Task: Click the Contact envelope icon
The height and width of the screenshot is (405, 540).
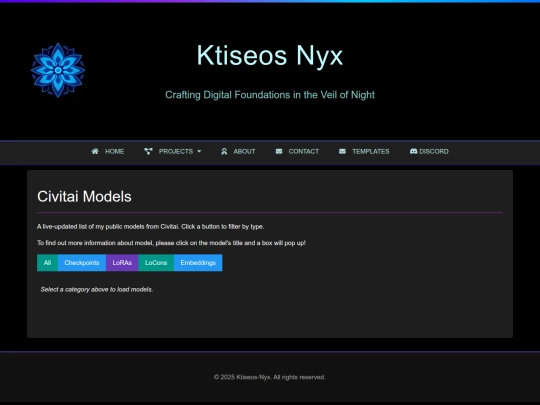Action: coord(279,151)
